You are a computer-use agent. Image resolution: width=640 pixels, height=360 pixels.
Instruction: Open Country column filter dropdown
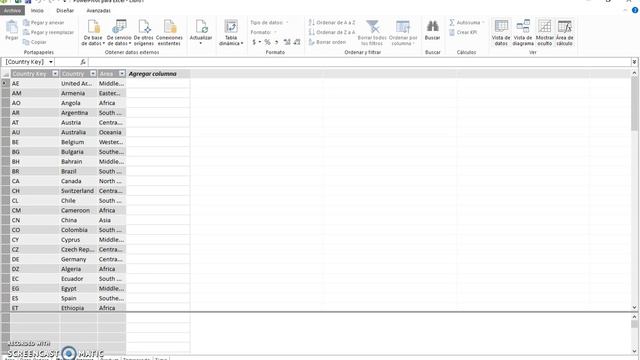[93, 73]
